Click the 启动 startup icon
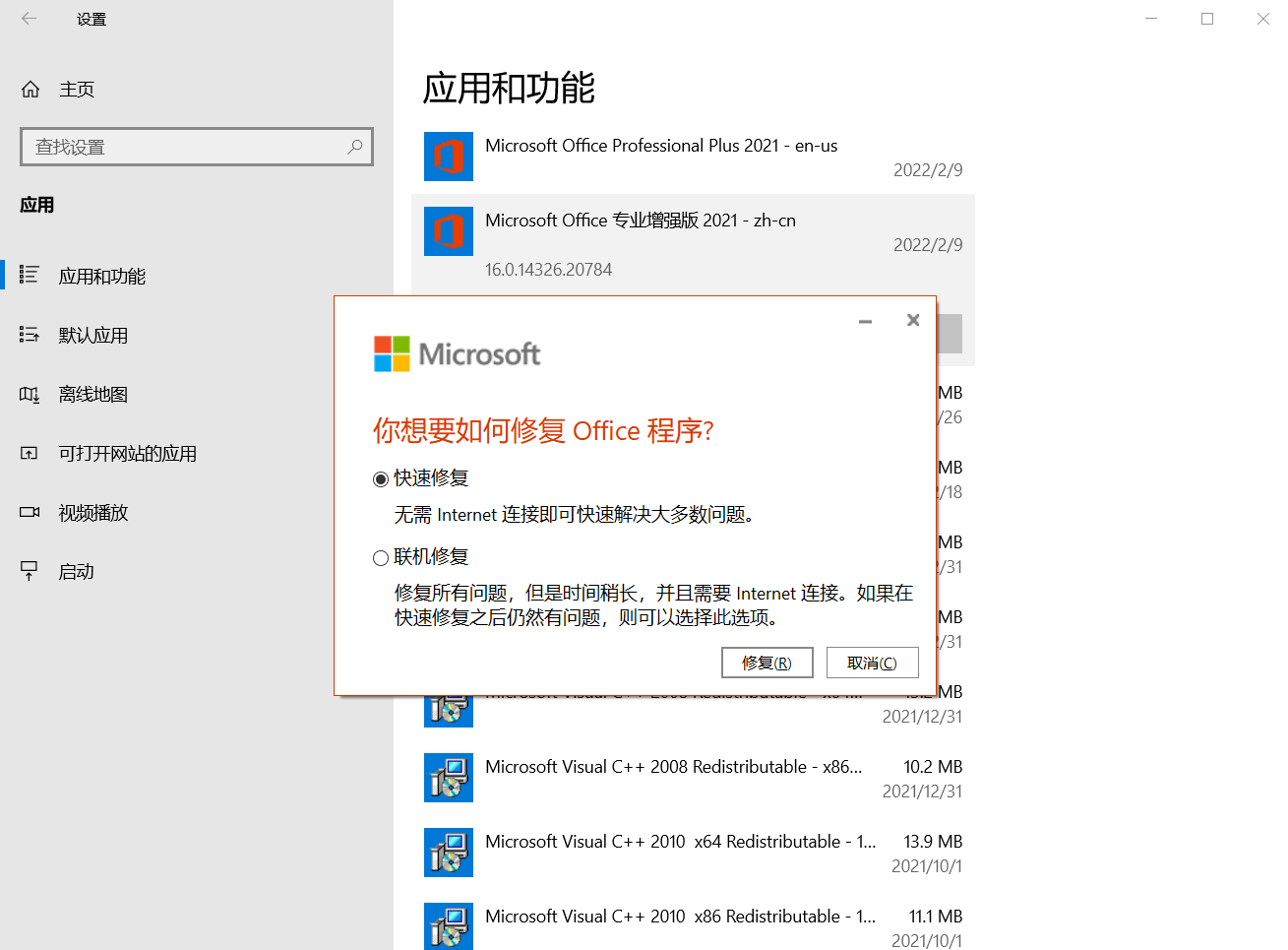 30,571
